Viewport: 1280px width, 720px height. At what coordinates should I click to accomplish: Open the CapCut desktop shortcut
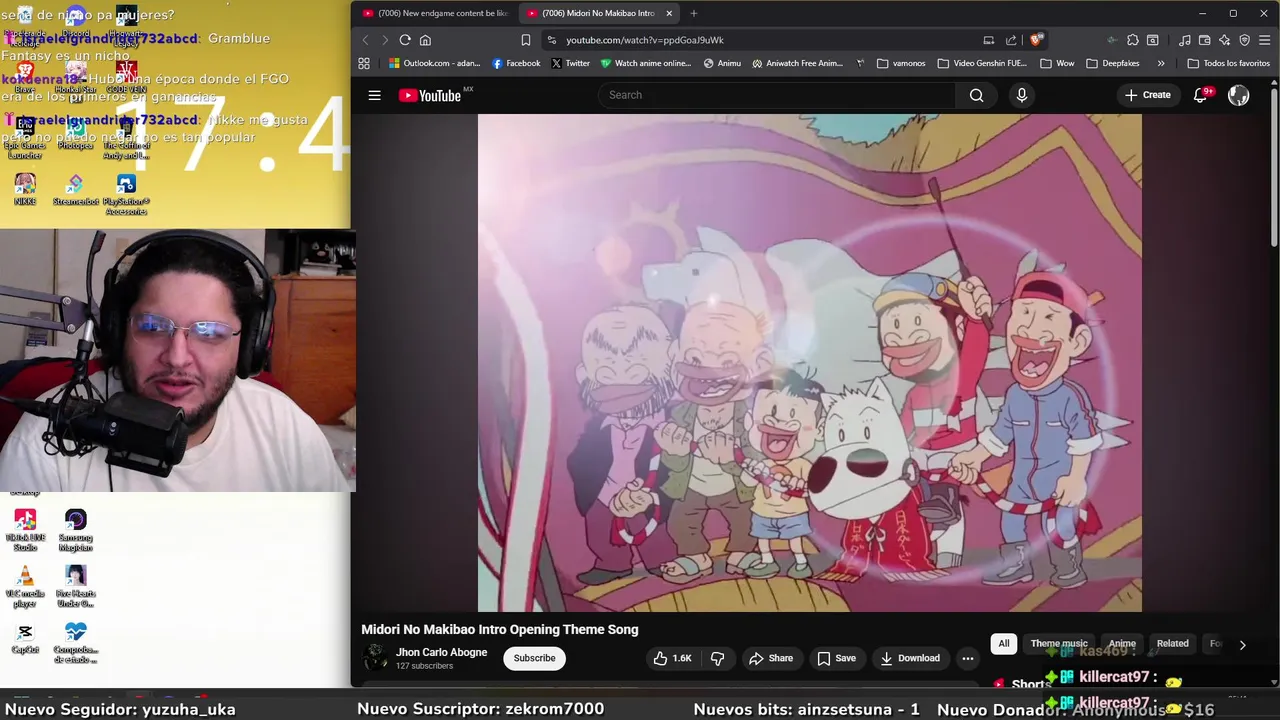pyautogui.click(x=25, y=639)
